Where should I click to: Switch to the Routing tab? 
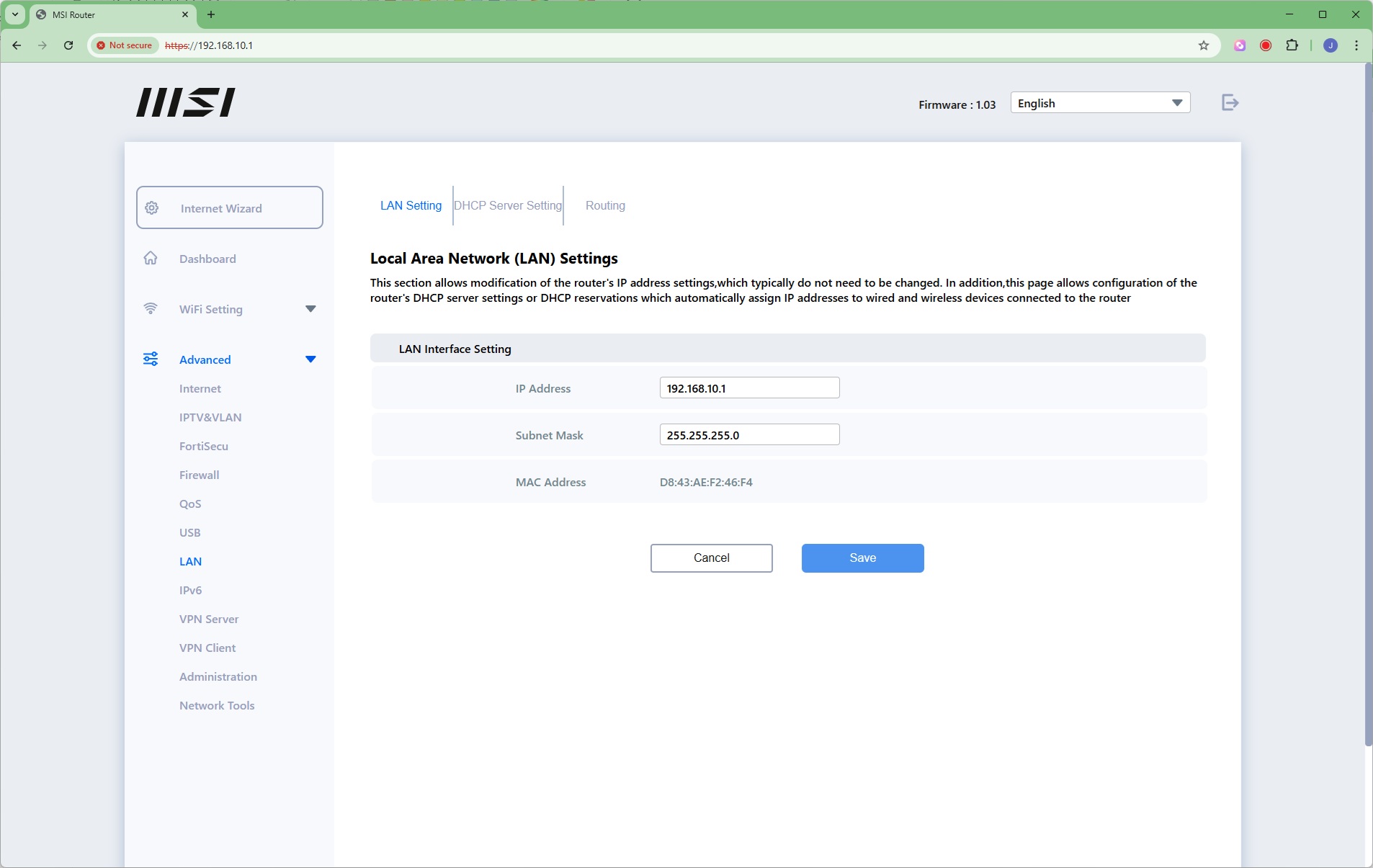coord(605,205)
